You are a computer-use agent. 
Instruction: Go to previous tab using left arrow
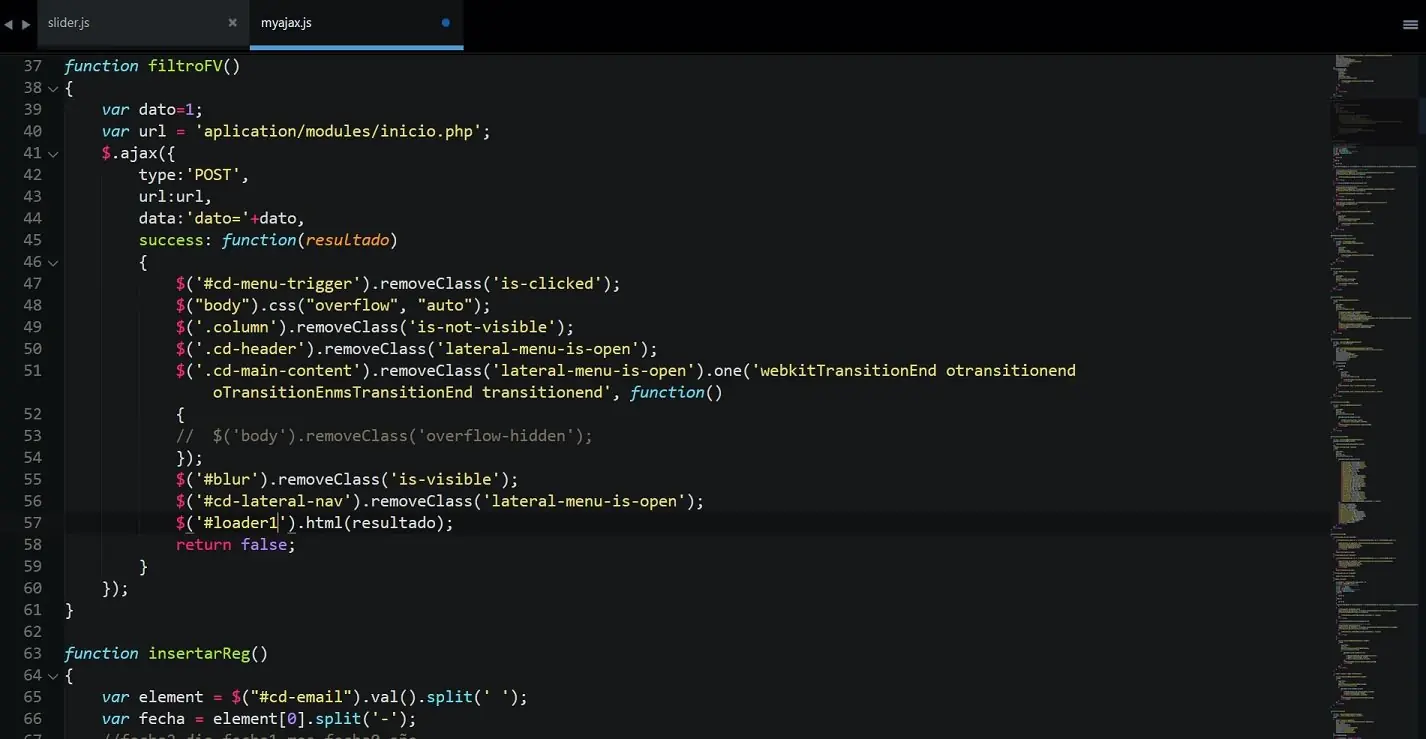point(9,24)
